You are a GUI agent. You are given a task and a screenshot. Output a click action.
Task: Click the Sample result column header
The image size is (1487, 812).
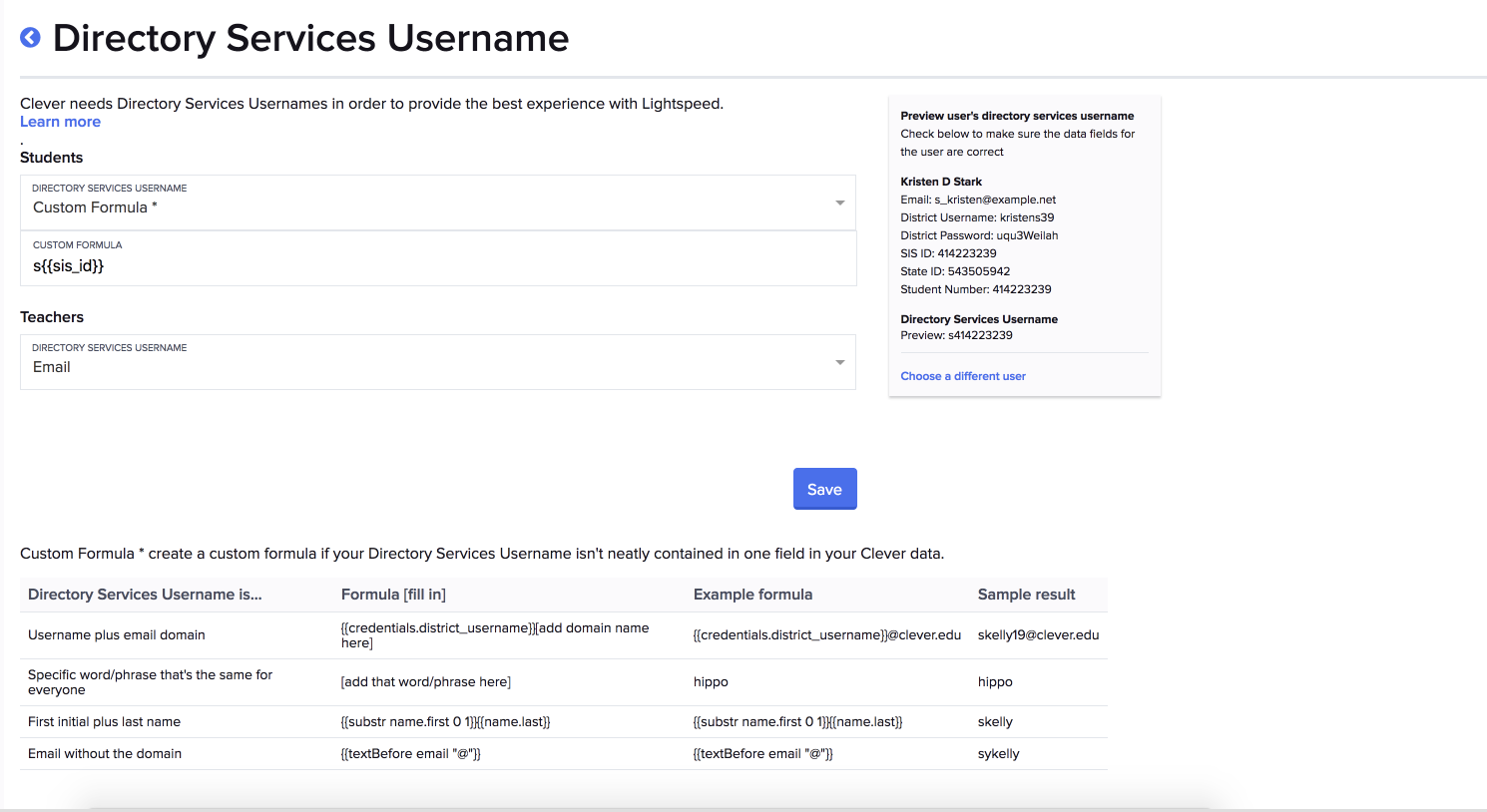click(x=1026, y=595)
